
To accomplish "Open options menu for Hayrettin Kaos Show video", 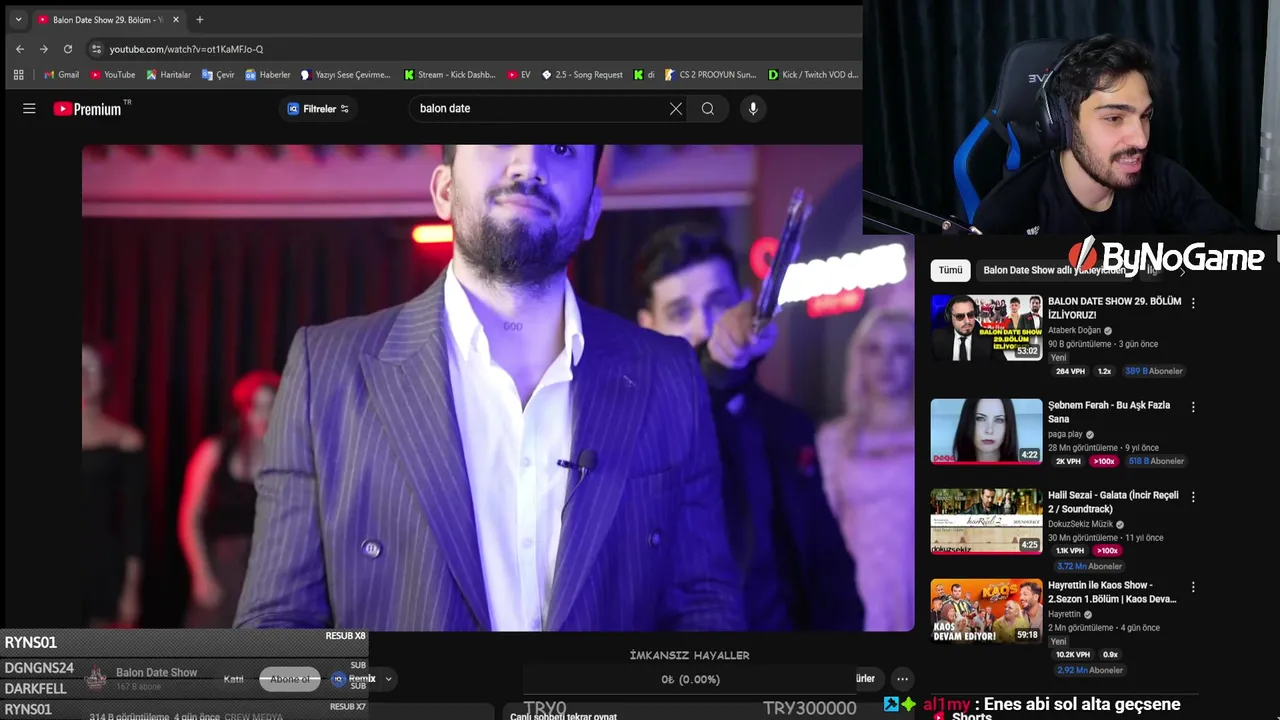I will click(1193, 587).
